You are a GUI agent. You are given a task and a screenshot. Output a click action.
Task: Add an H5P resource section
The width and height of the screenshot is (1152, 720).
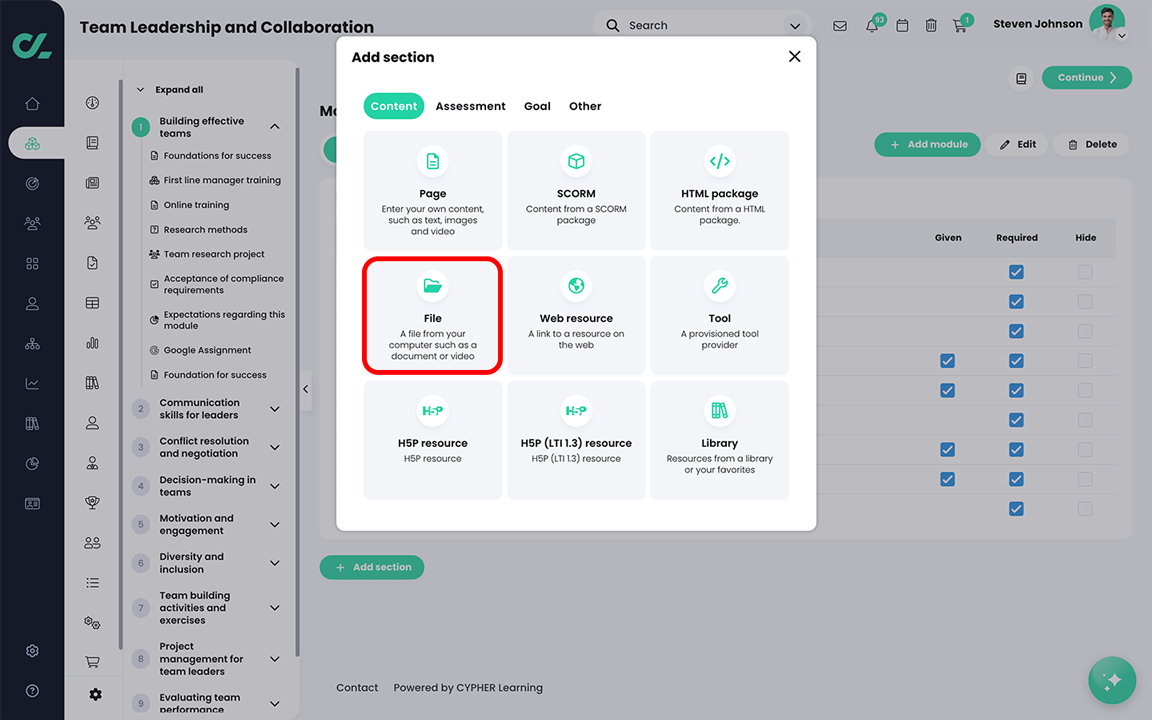[432, 440]
